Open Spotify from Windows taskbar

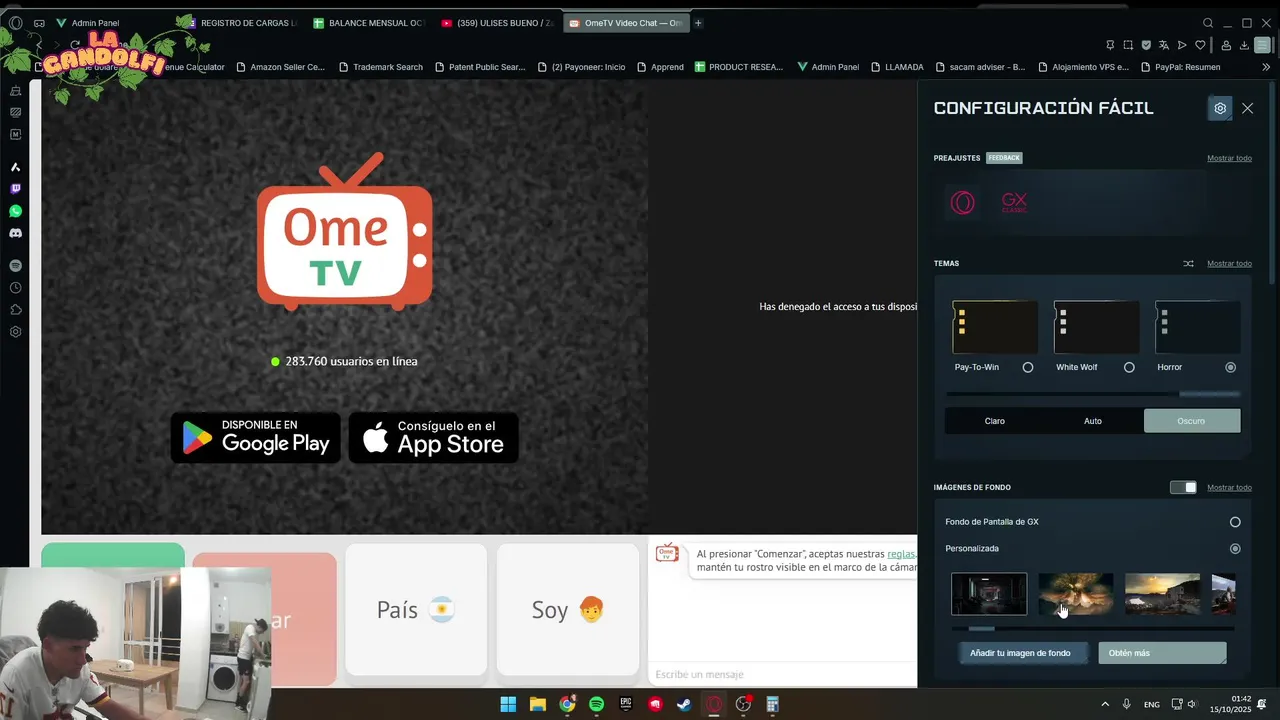(596, 704)
